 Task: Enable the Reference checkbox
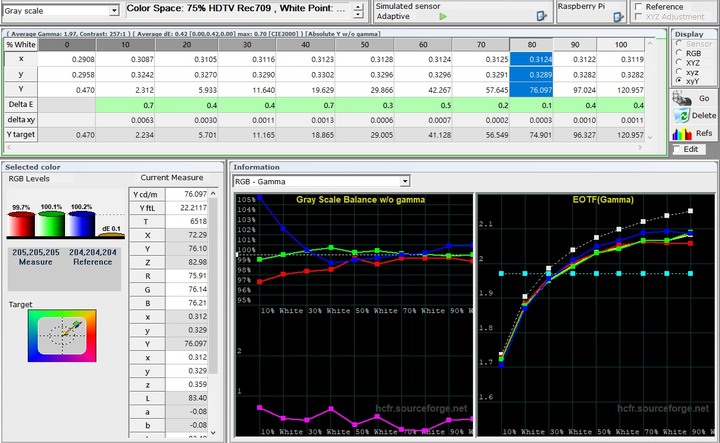[x=638, y=7]
